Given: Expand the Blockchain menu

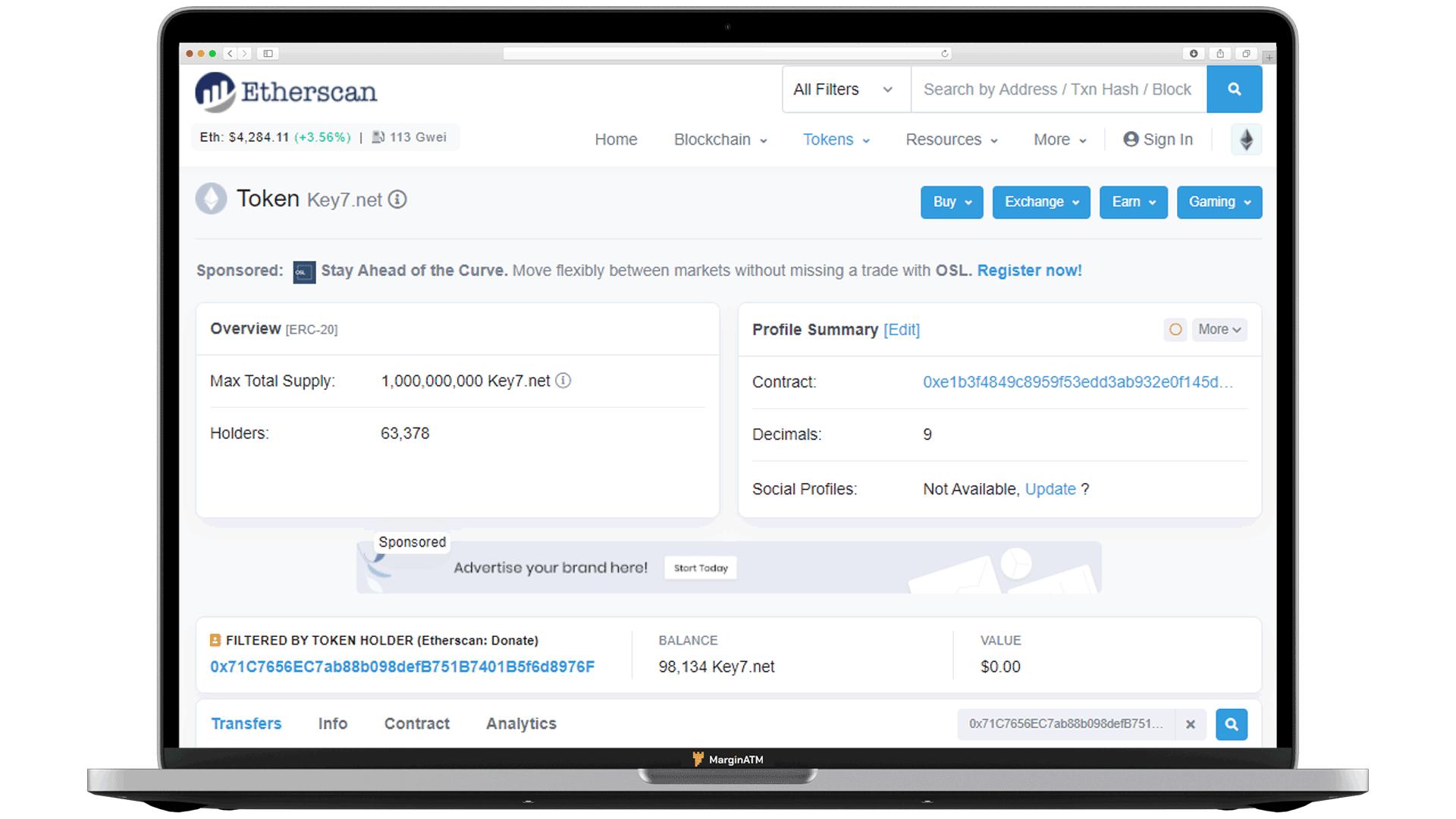Looking at the screenshot, I should point(720,140).
